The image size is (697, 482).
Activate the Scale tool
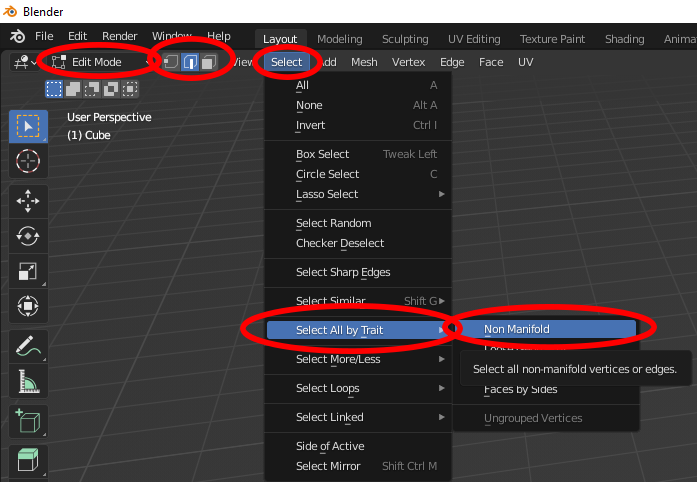[28, 271]
